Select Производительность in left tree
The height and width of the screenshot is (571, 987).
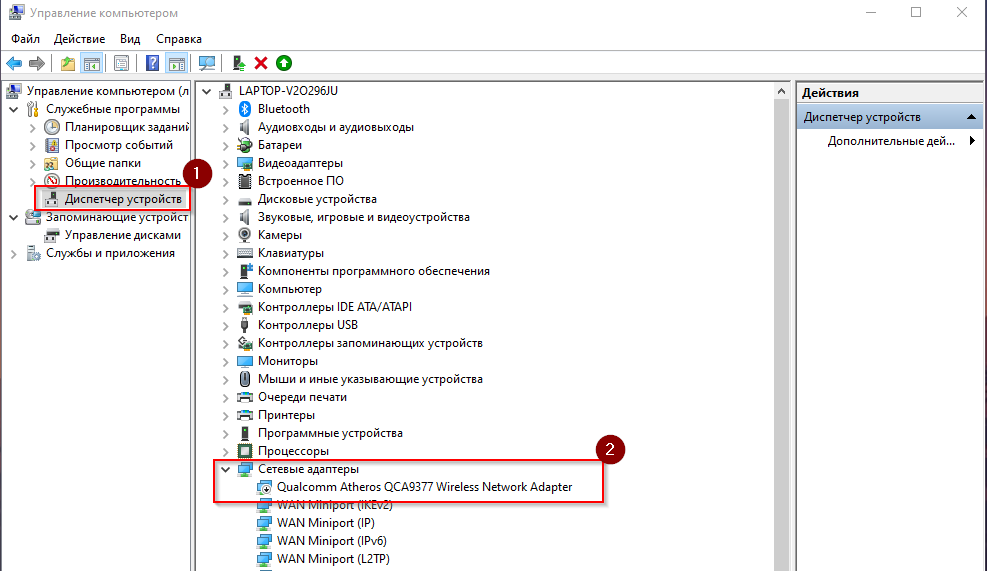click(123, 181)
